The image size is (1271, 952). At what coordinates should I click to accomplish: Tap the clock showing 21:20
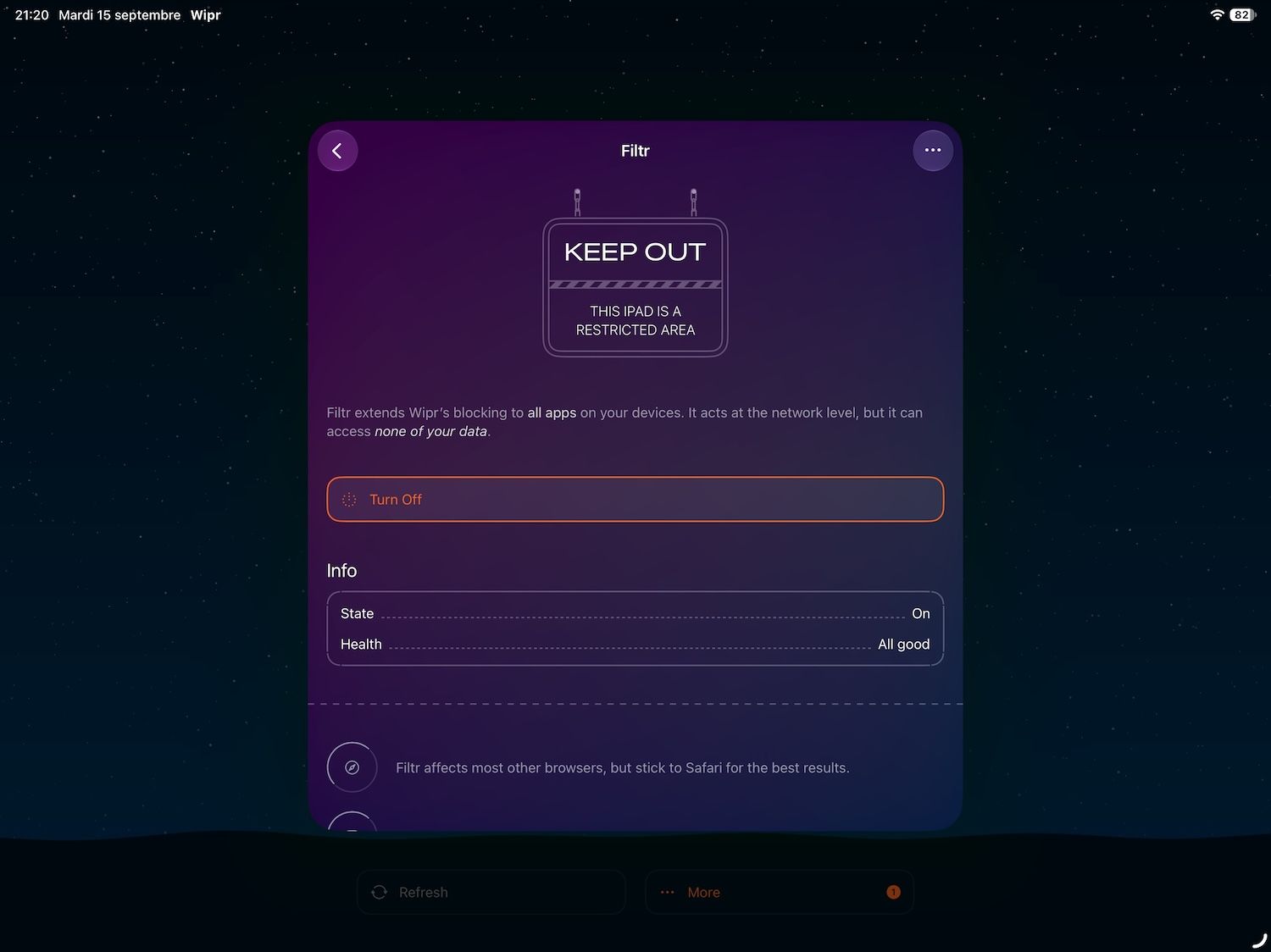(32, 15)
